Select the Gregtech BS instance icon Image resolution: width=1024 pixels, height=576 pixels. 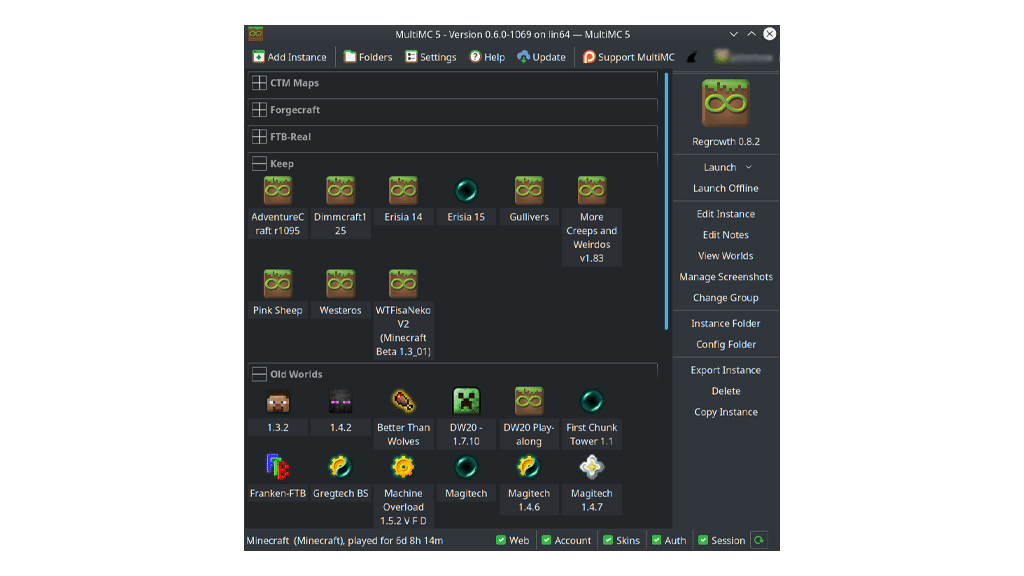pyautogui.click(x=340, y=468)
